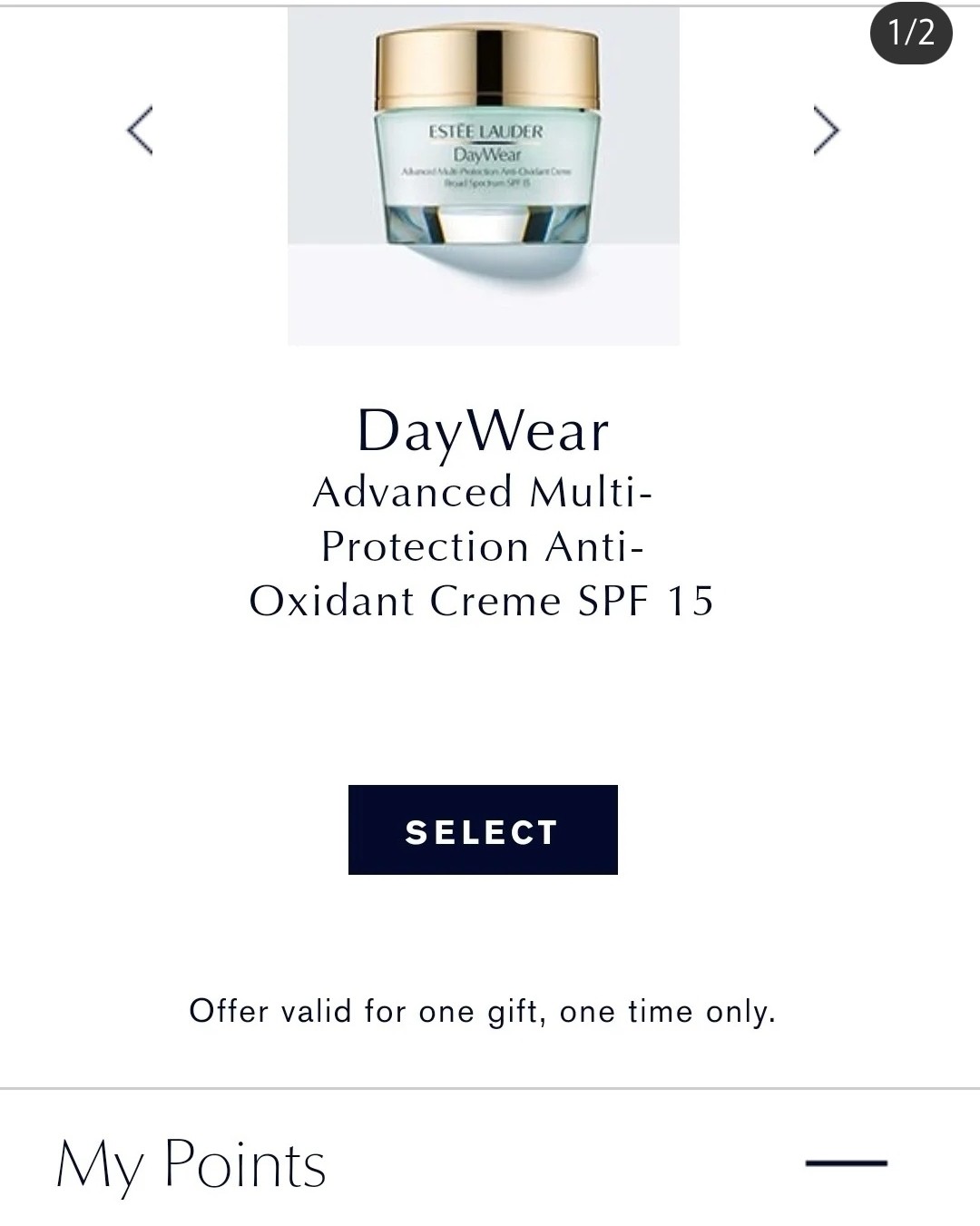
Task: Tap the DayWear product title
Action: (483, 431)
